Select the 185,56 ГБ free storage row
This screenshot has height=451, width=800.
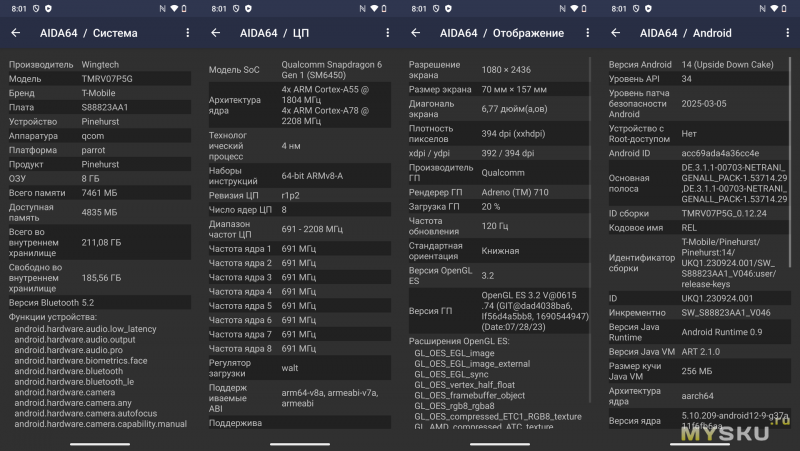(99, 278)
